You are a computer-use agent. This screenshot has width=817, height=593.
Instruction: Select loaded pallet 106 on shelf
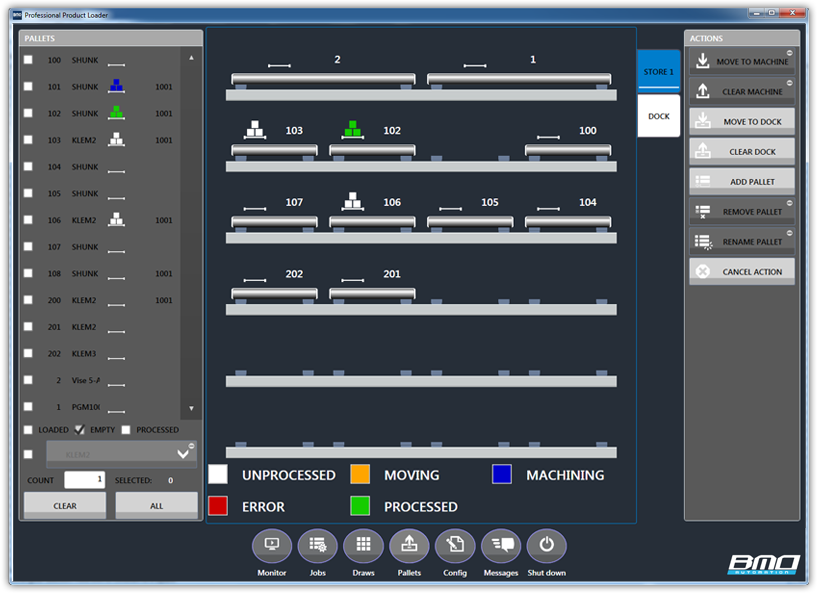pos(353,201)
